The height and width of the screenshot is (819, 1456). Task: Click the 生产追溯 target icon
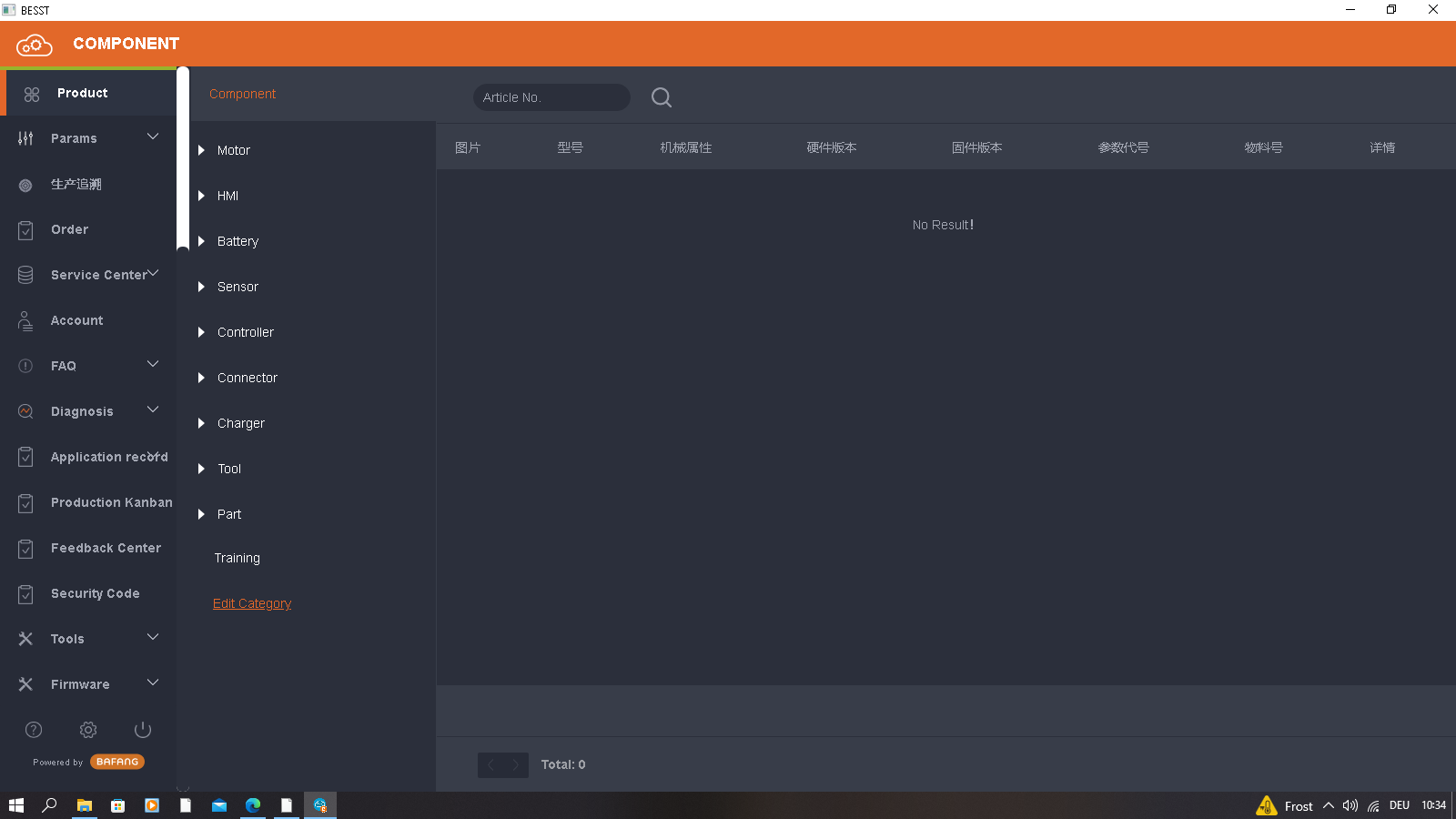point(25,185)
